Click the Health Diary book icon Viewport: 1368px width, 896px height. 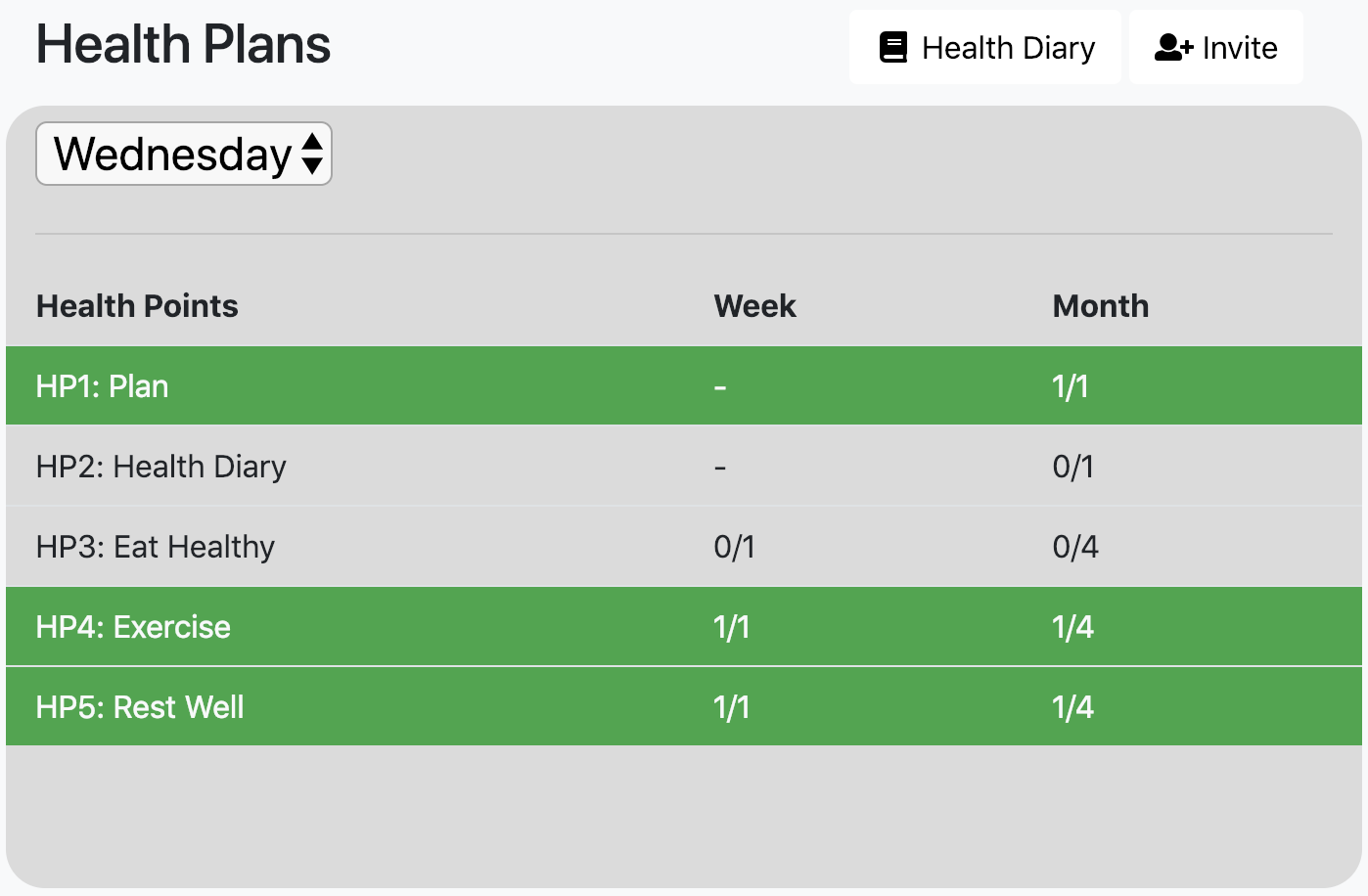click(893, 47)
